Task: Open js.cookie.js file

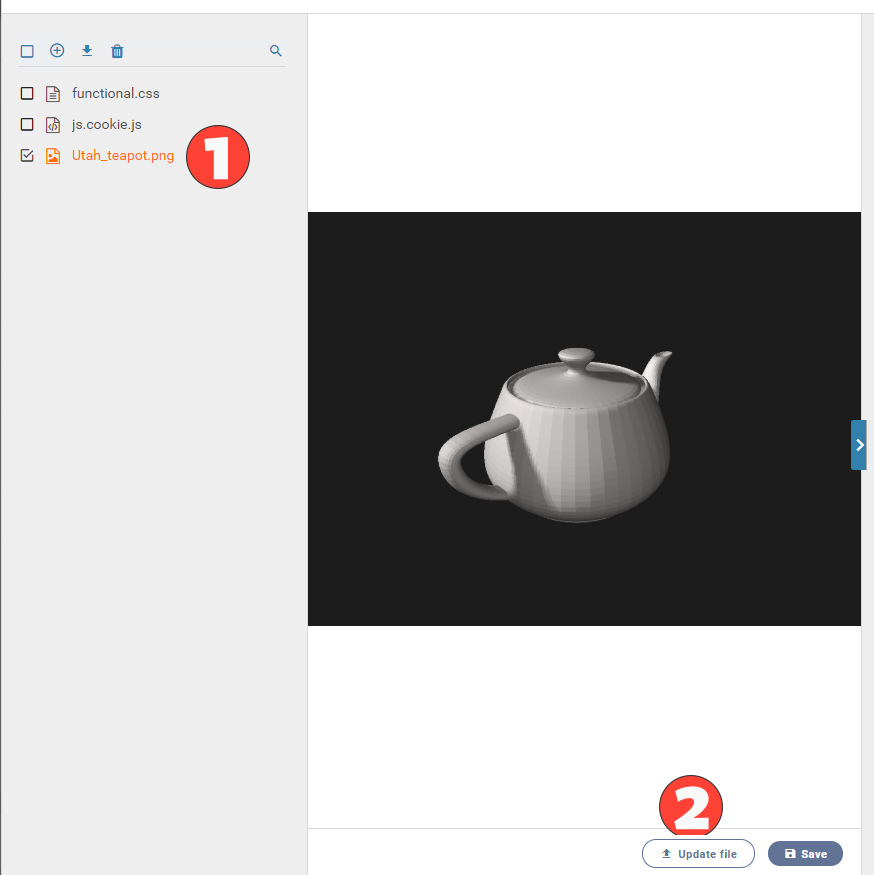Action: (107, 124)
